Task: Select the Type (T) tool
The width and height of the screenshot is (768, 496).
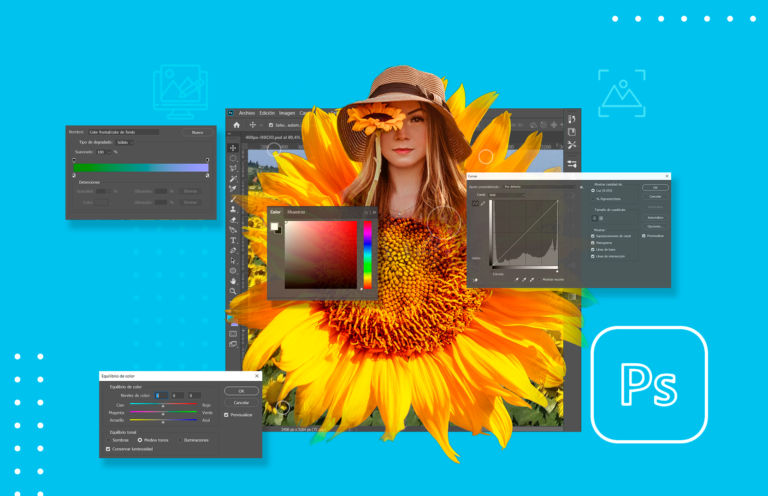Action: tap(233, 240)
